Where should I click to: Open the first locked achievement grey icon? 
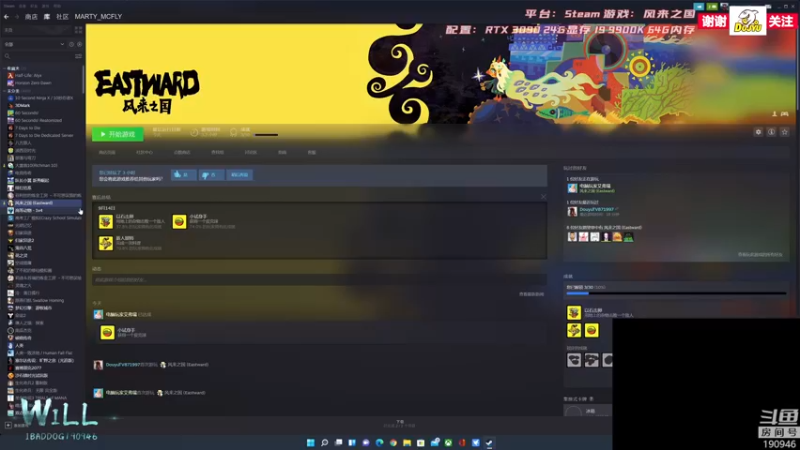point(574,360)
